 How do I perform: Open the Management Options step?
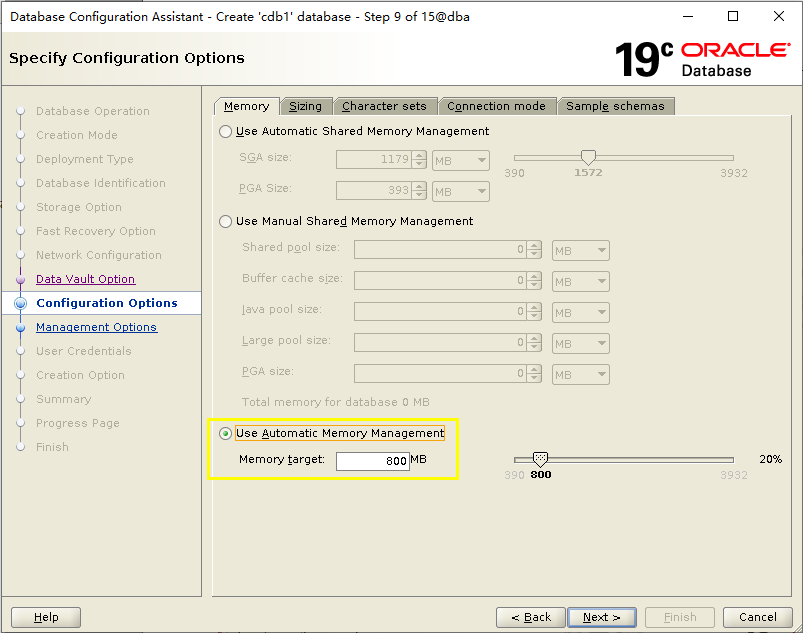pos(96,327)
